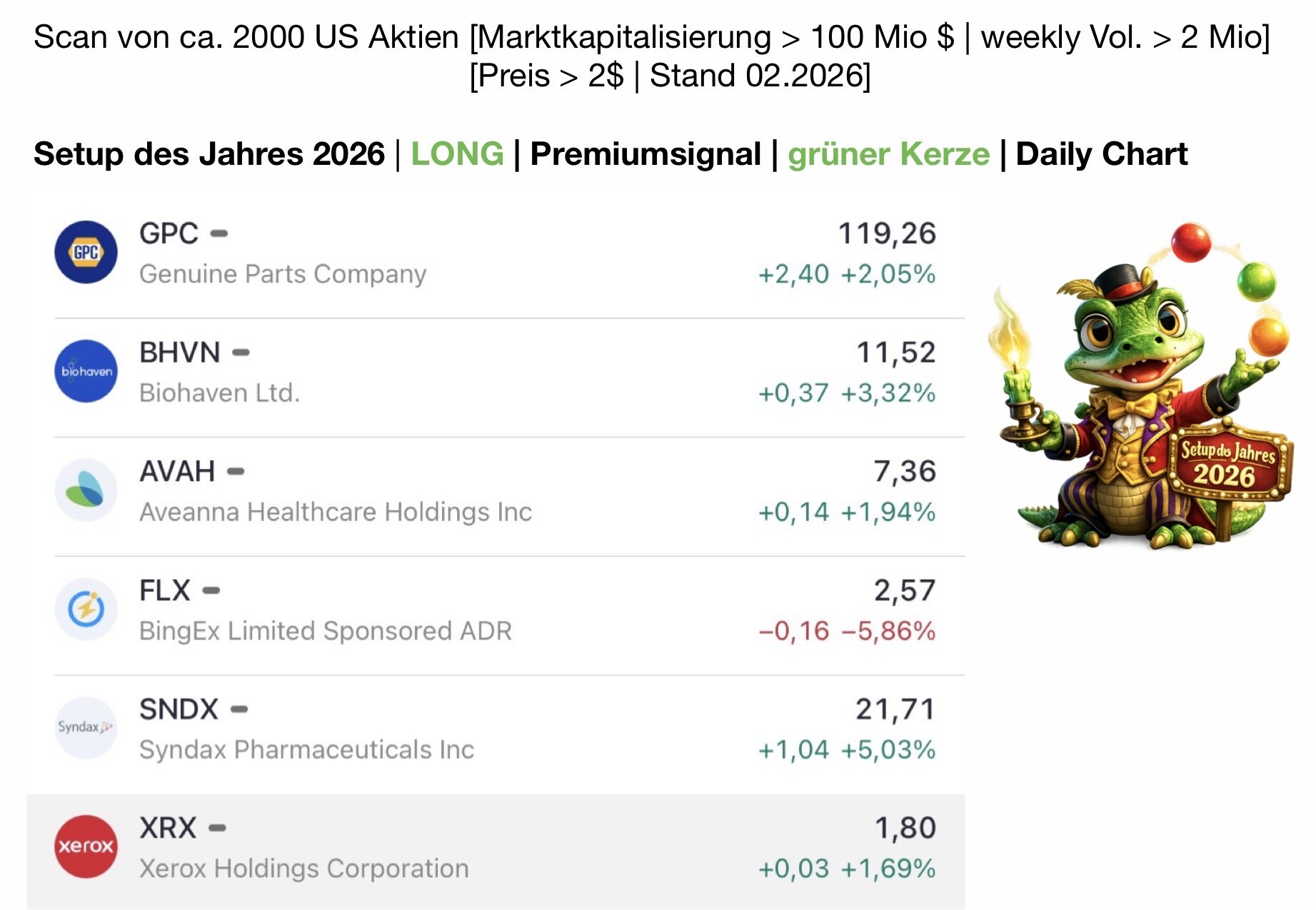Open the Syndax Pharmaceuticals Inc name
This screenshot has height=910, width=1316.
306,749
